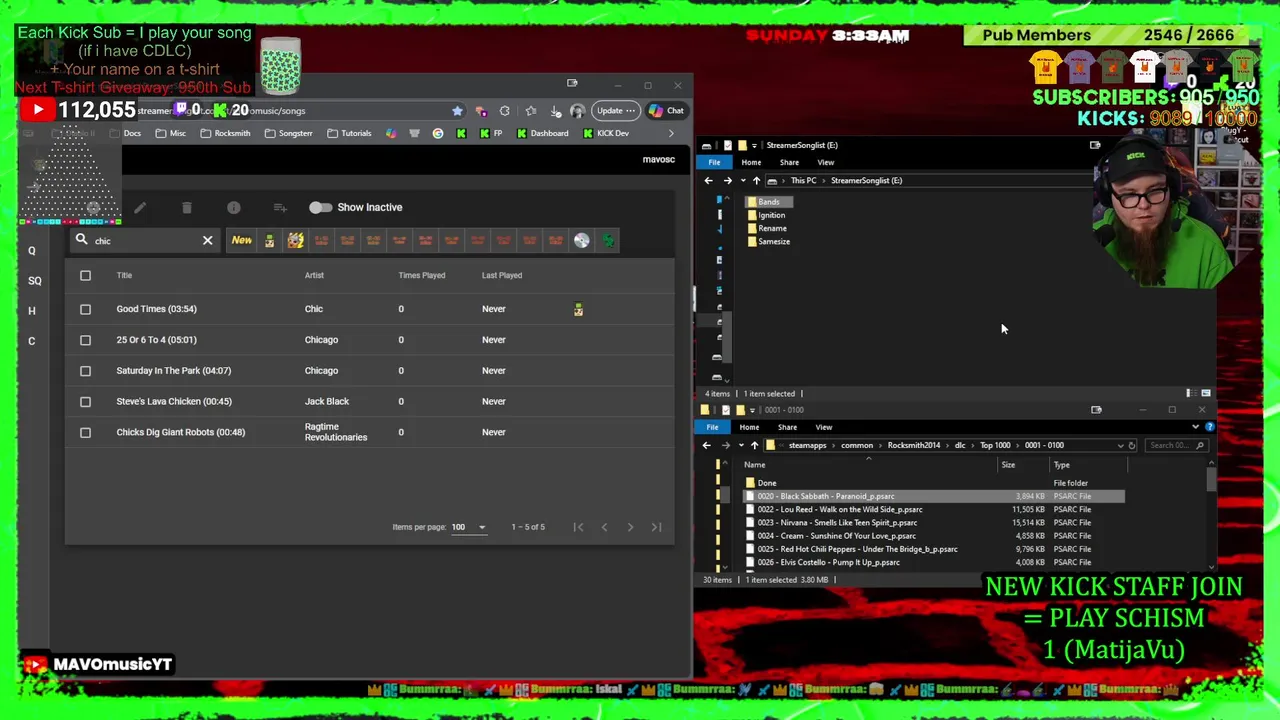Clear the 'chic' search with the X icon
This screenshot has height=720, width=1280.
coord(207,240)
